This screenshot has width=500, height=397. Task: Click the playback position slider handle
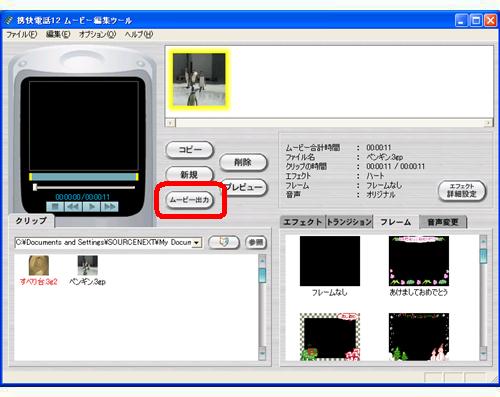pos(35,187)
